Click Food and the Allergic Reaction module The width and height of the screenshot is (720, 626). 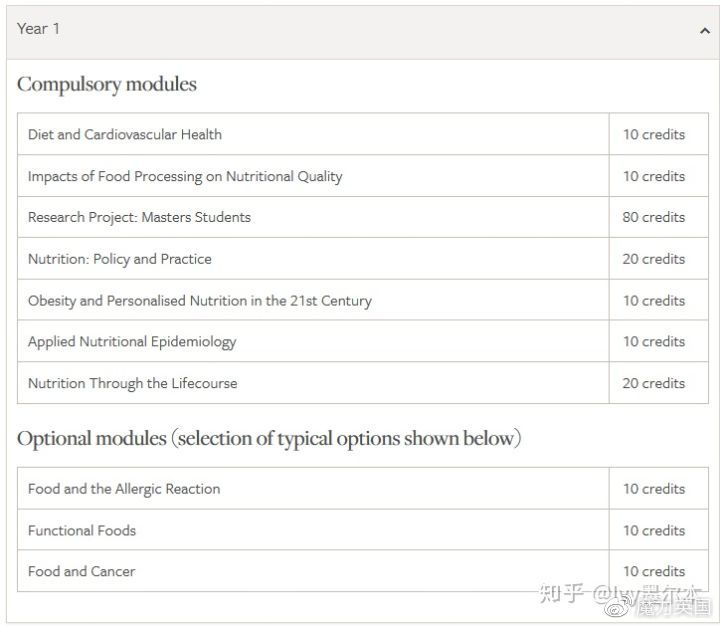[124, 489]
